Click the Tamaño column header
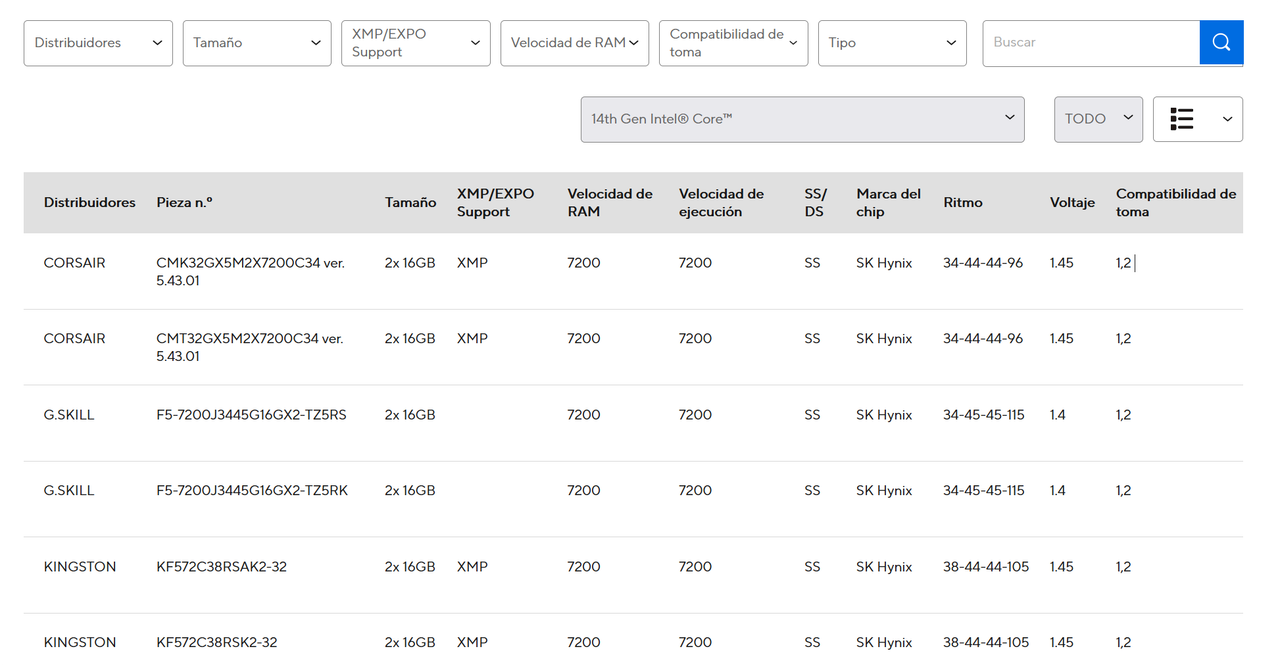This screenshot has height=666, width=1280. click(x=411, y=203)
